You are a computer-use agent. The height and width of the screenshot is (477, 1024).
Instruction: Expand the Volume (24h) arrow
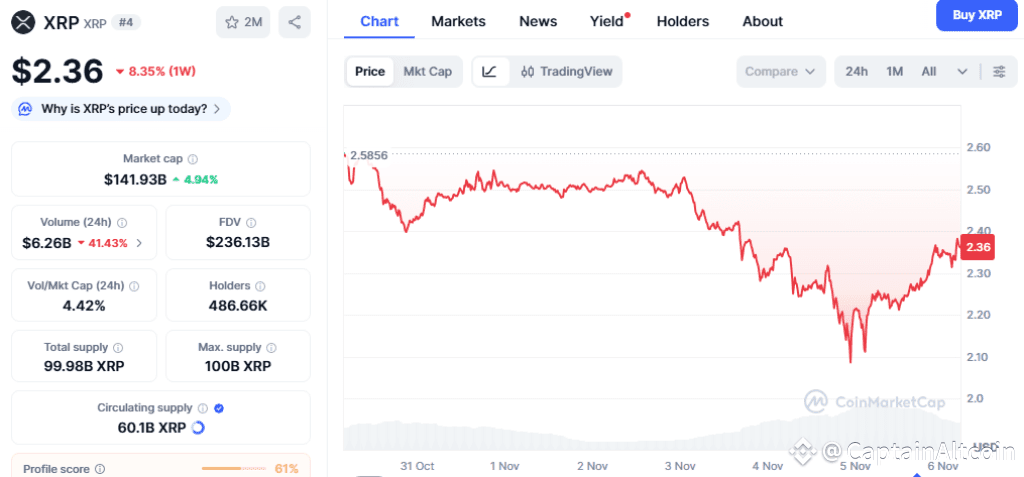(x=139, y=243)
